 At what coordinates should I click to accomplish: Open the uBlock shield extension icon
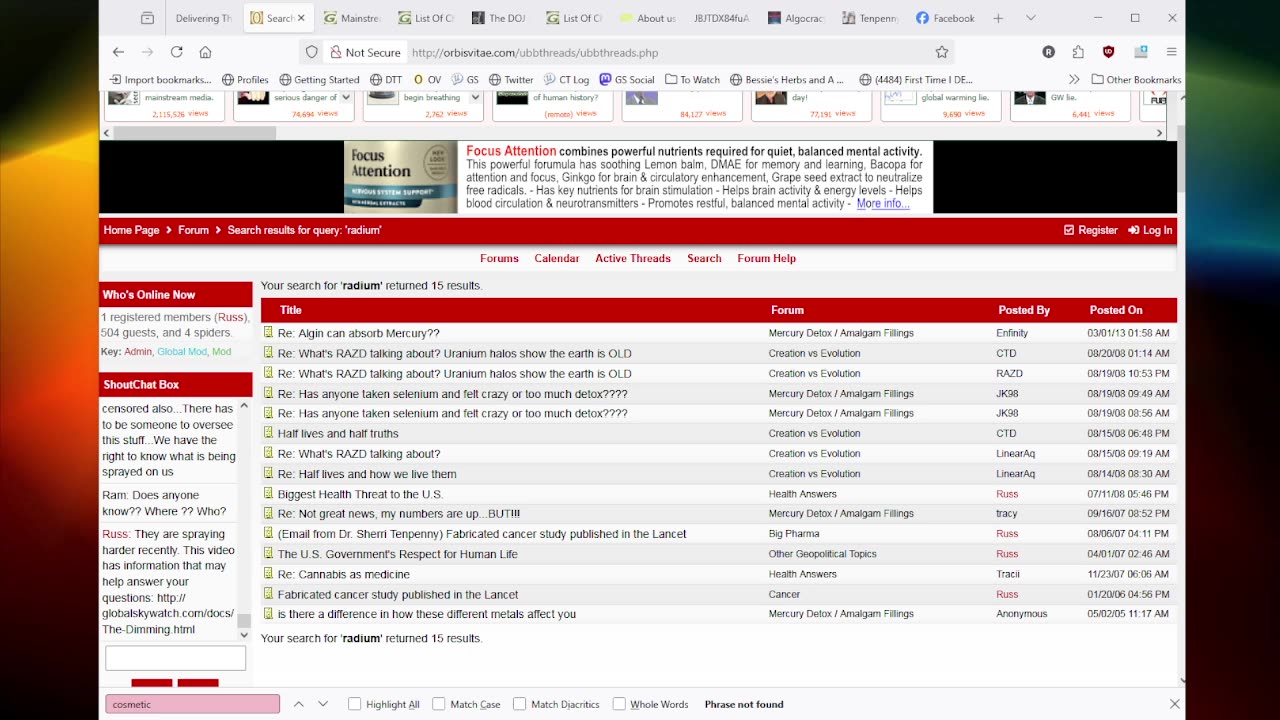coord(1108,52)
